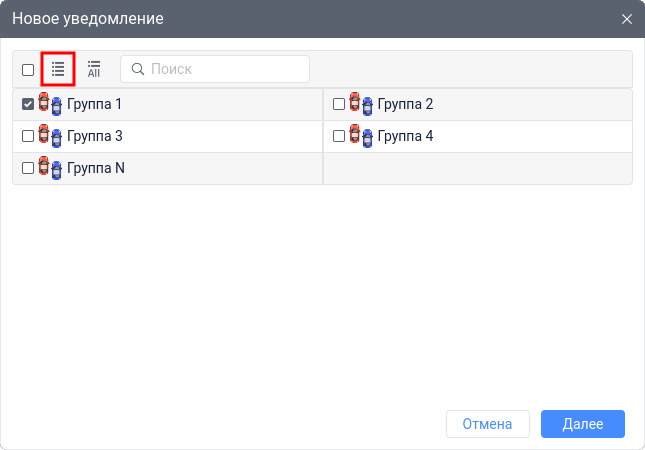Click the Группа 4 cars icon
The image size is (645, 450).
click(361, 136)
